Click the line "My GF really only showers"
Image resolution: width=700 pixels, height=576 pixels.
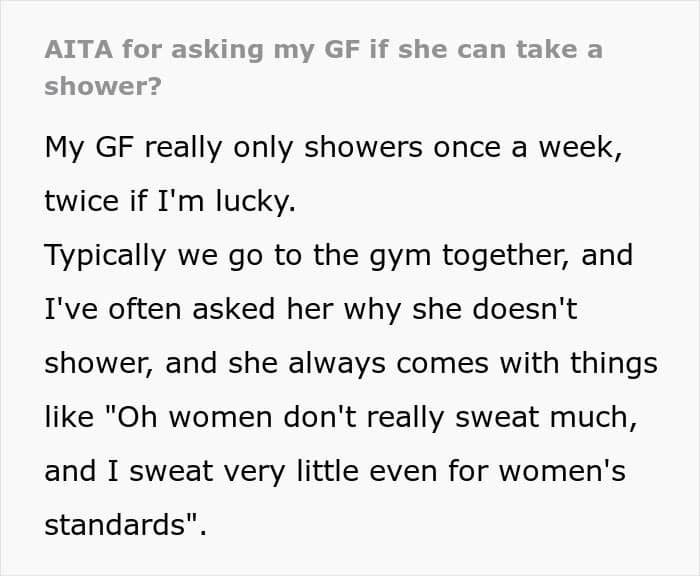pyautogui.click(x=233, y=148)
